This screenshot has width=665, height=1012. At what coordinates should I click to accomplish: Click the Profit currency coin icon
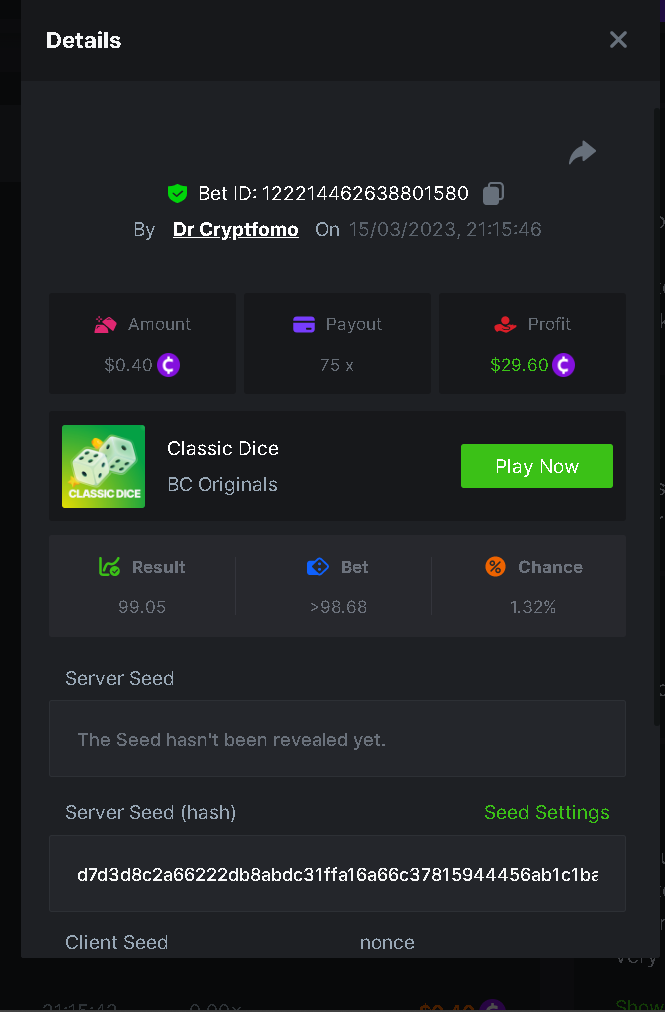(x=564, y=365)
